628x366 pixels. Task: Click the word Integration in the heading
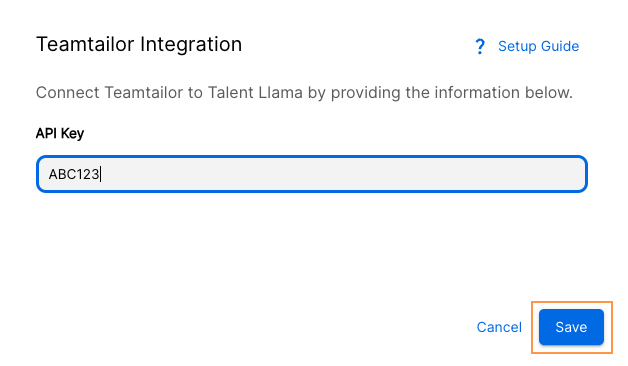coord(191,45)
